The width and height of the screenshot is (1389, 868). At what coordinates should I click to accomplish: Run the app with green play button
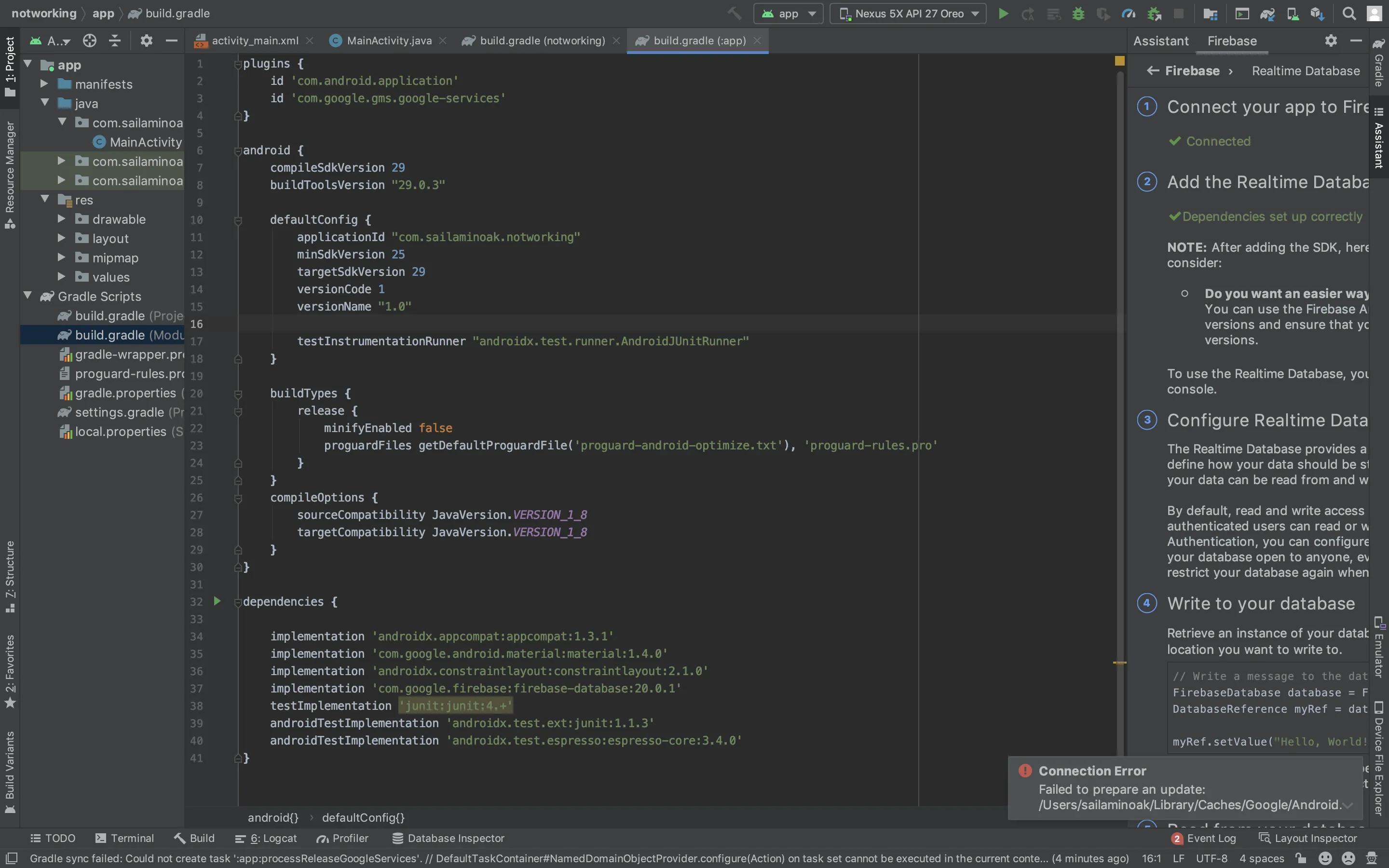[x=1003, y=14]
